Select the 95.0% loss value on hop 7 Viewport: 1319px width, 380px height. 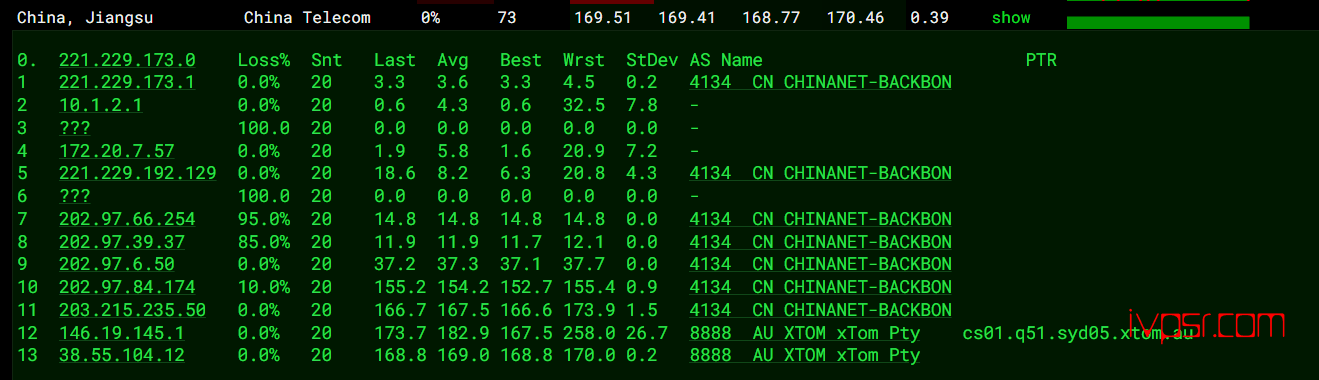point(264,219)
